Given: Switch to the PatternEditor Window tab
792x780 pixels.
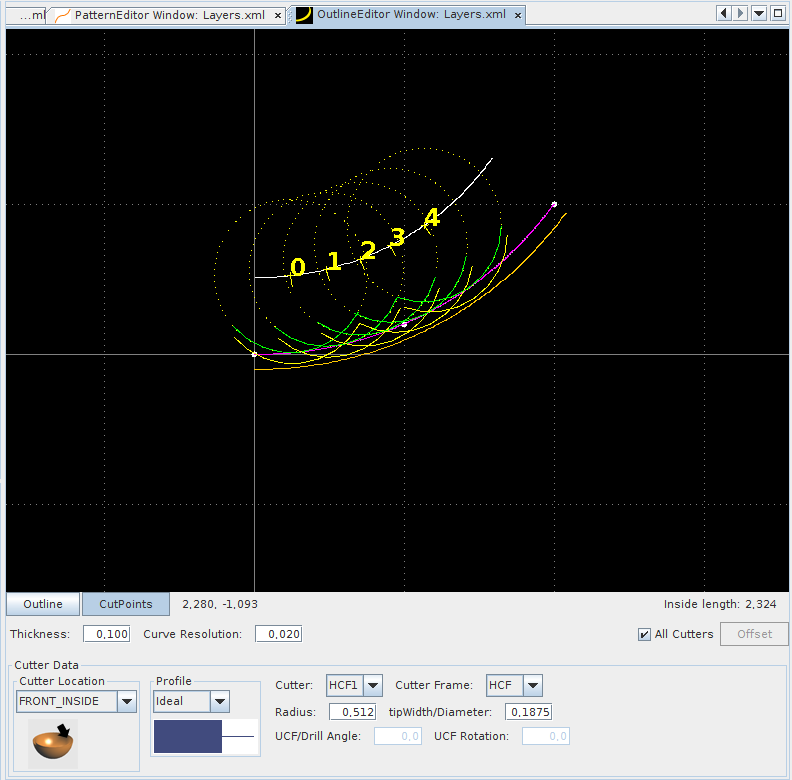Looking at the screenshot, I should [x=169, y=15].
